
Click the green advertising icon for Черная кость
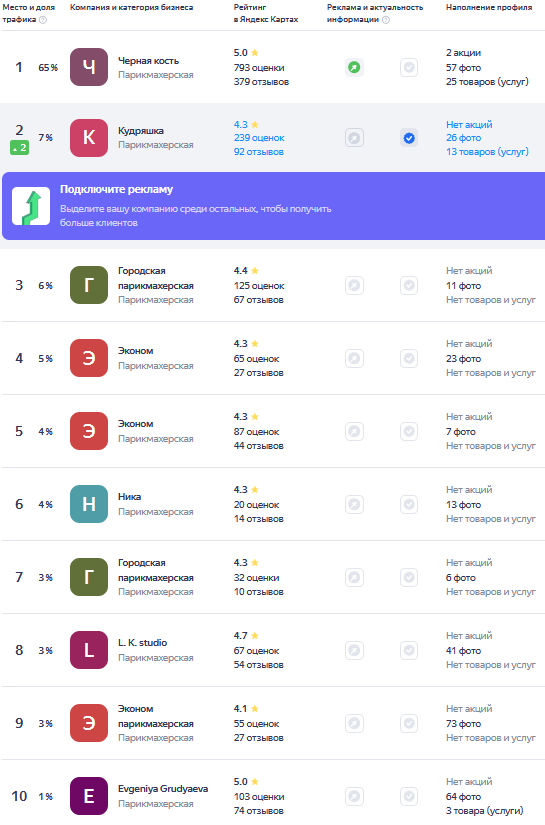pos(354,67)
